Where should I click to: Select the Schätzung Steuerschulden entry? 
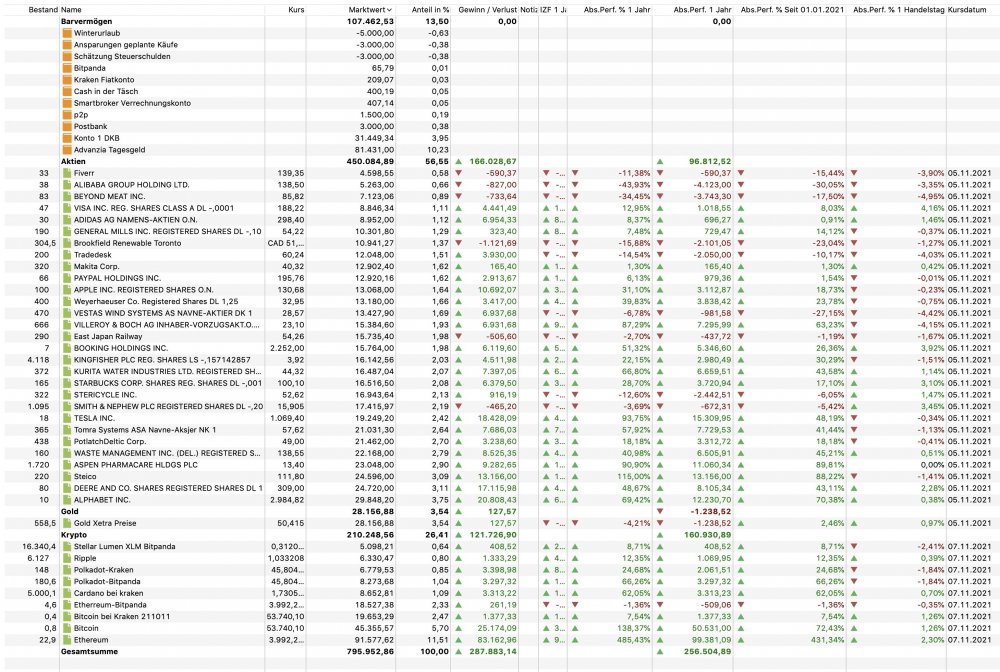pyautogui.click(x=122, y=56)
